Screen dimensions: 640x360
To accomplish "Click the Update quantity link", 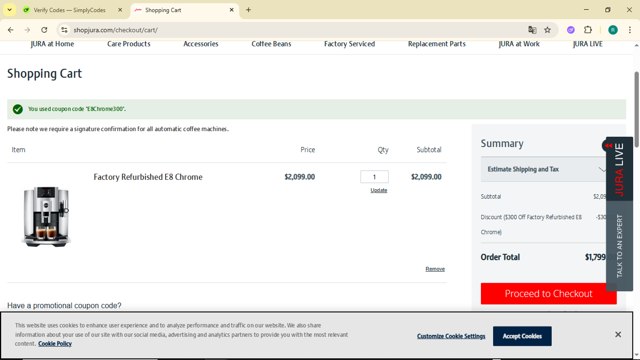I will click(378, 190).
